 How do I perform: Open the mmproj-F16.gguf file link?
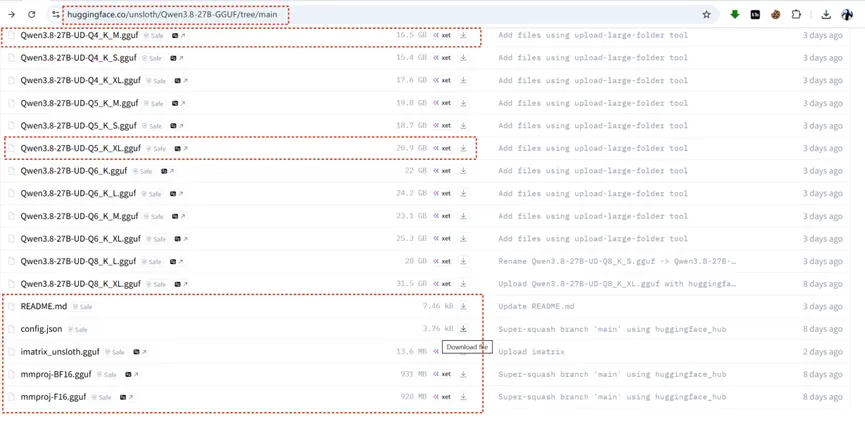click(54, 397)
